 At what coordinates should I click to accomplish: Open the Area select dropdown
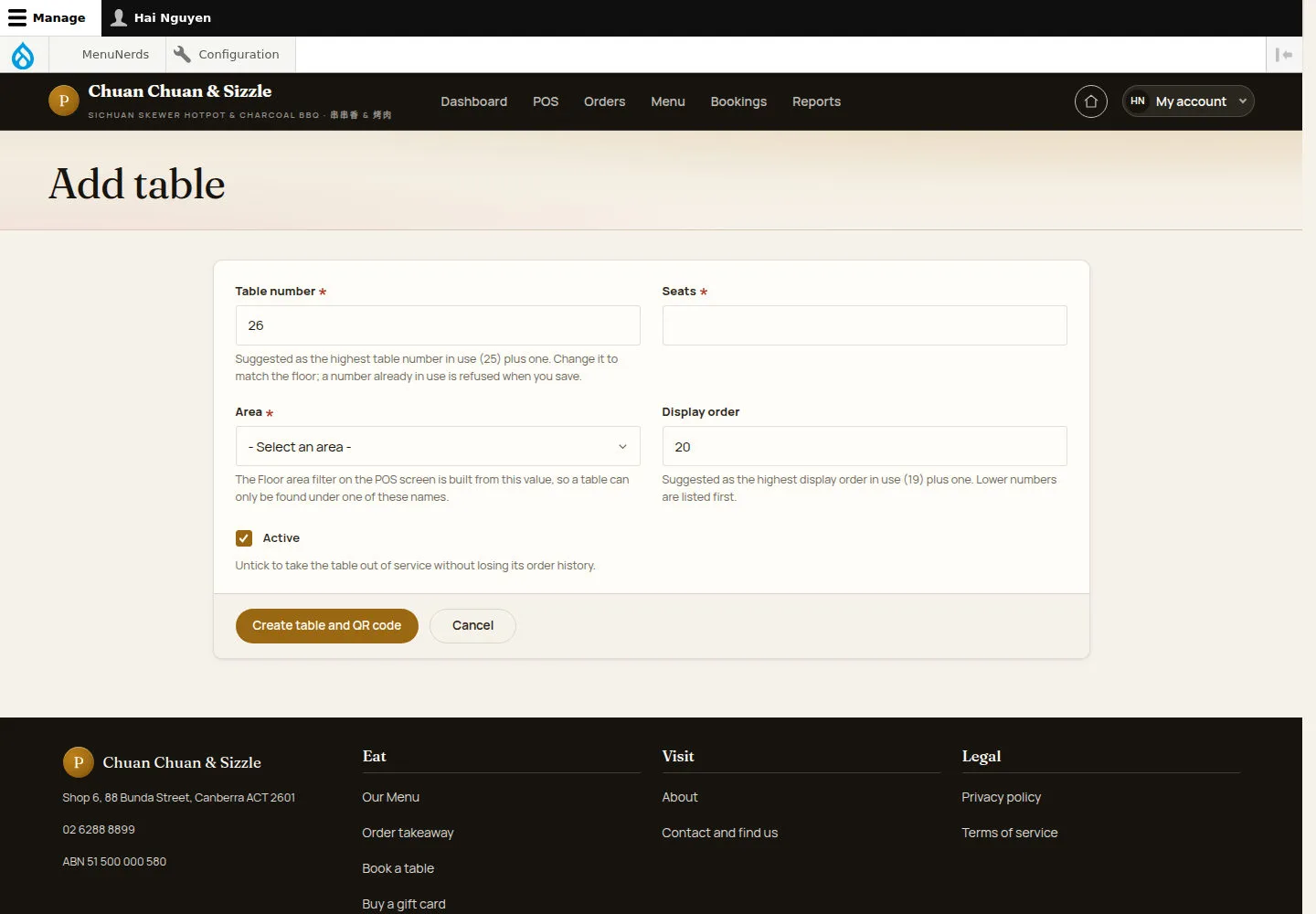(438, 447)
